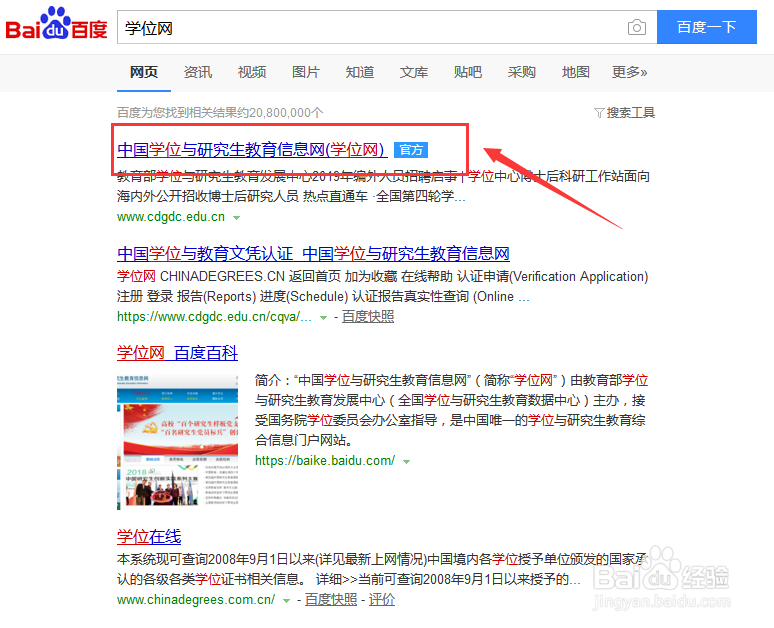Click the 官方 badge on the first result
Viewport: 774px width, 628px height.
(x=411, y=150)
